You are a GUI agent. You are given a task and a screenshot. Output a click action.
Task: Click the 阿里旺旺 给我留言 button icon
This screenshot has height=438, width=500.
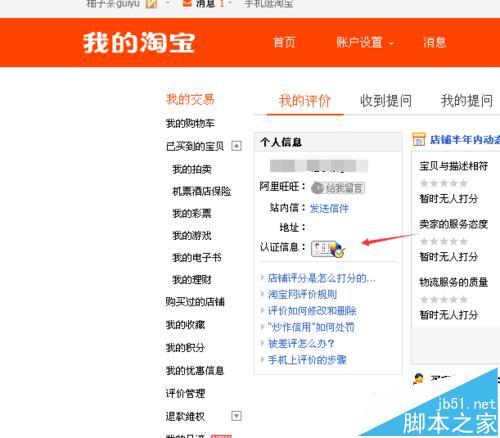pyautogui.click(x=338, y=188)
